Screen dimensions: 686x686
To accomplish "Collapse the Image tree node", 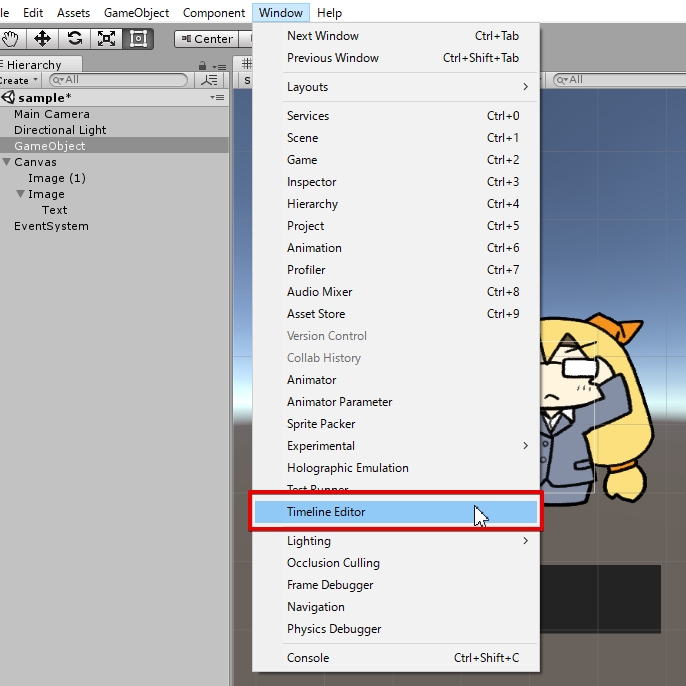I will click(20, 193).
